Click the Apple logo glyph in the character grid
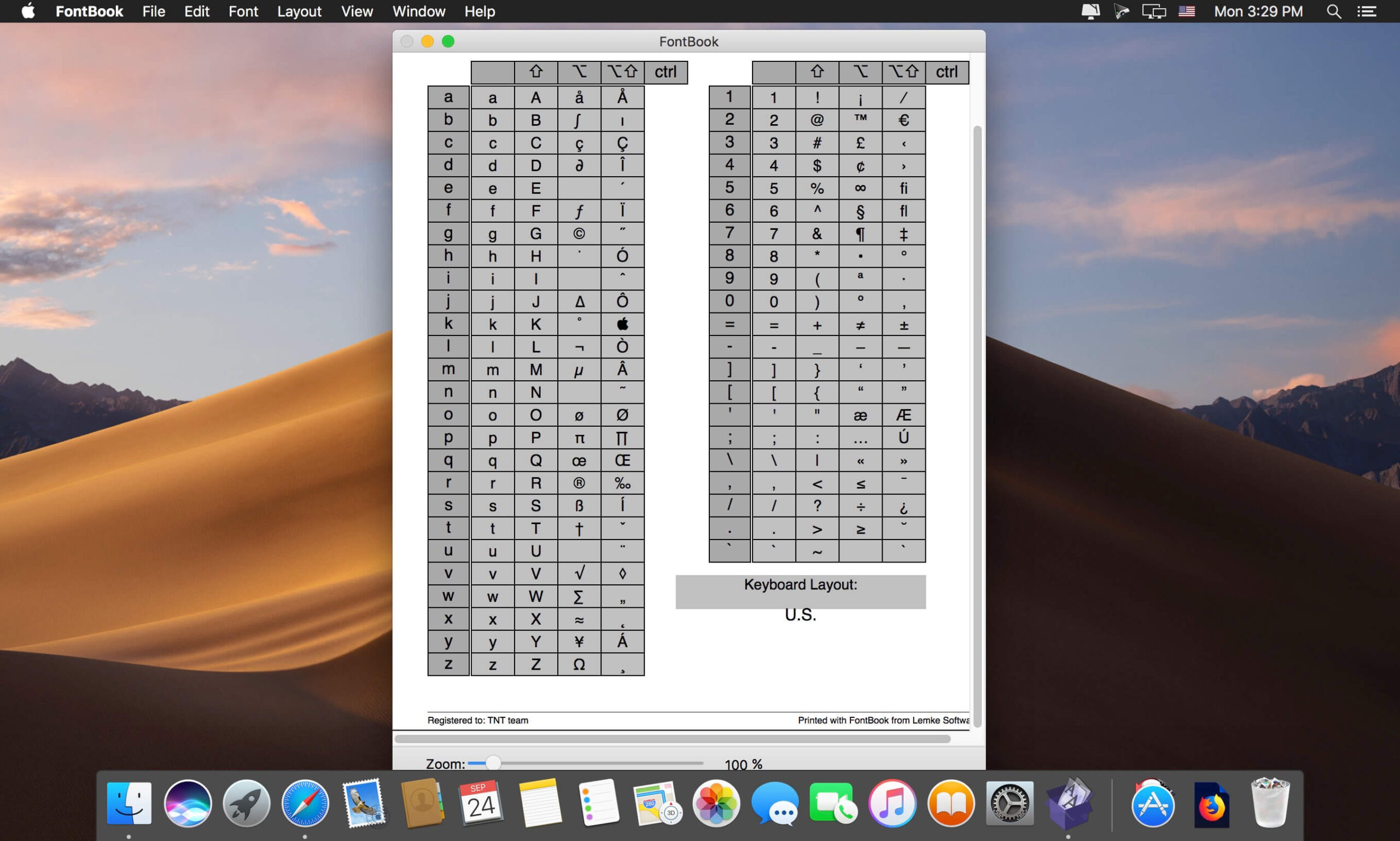This screenshot has width=1400, height=841. coord(622,323)
